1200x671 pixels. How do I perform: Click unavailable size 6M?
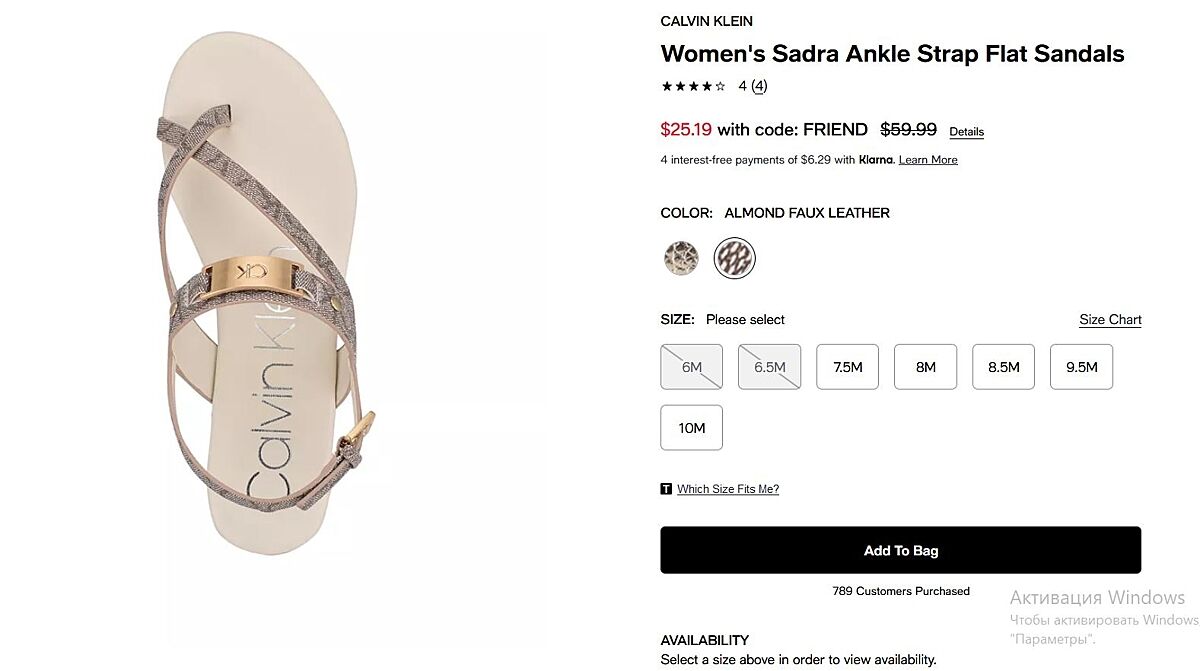691,367
